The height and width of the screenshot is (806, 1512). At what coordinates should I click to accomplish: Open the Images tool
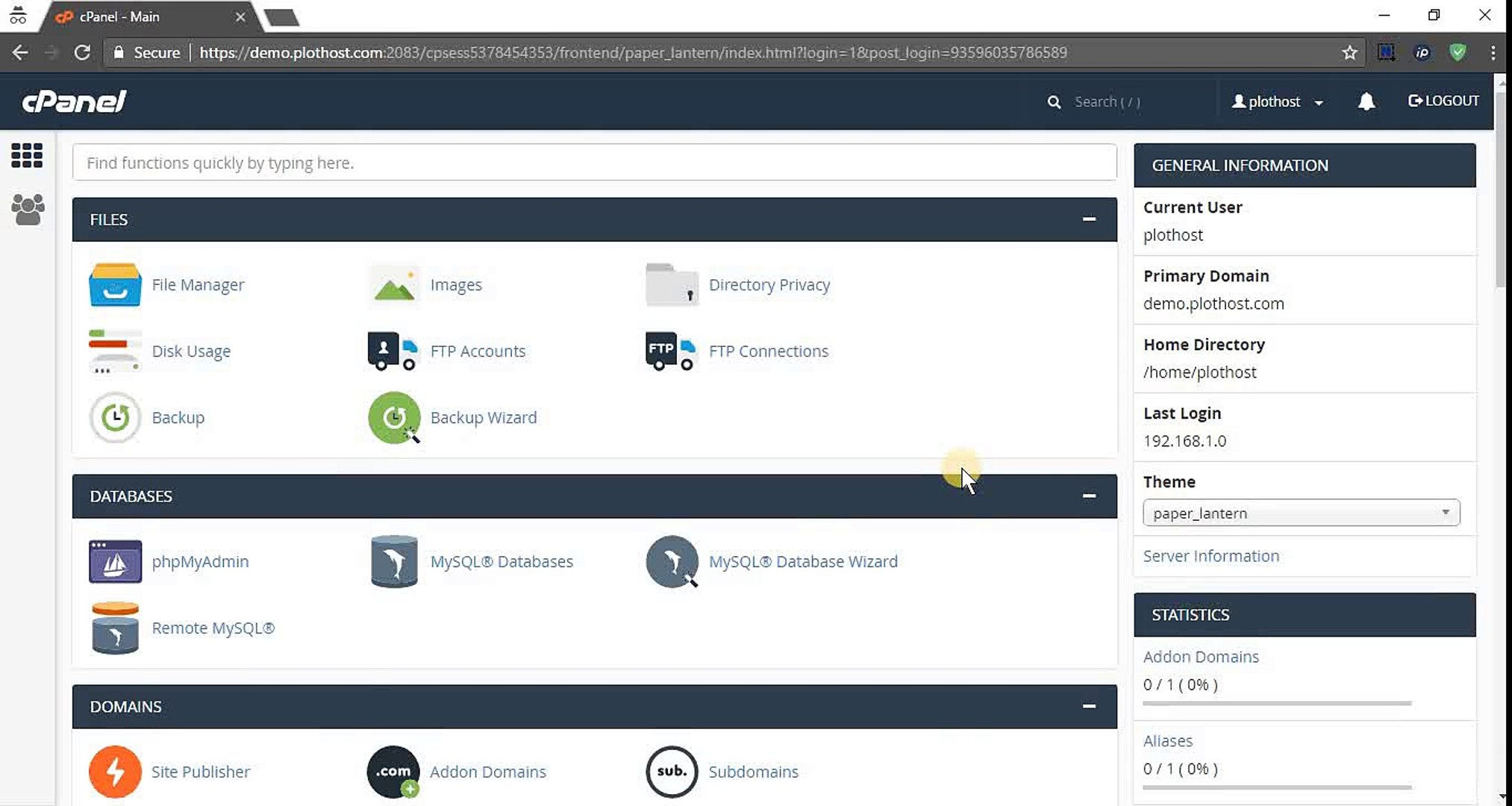455,284
